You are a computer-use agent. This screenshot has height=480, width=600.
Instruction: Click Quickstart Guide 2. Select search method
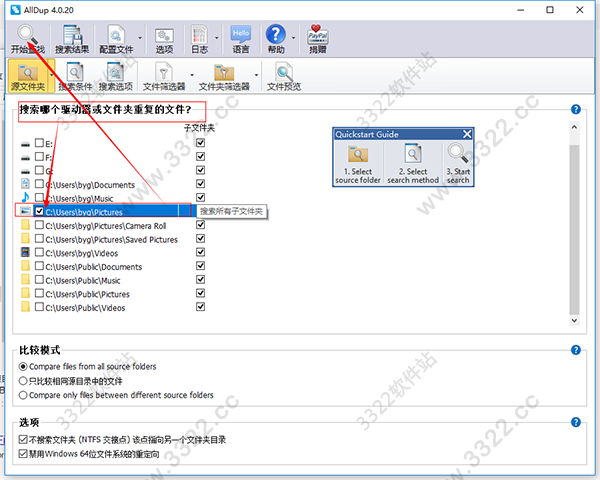(413, 164)
